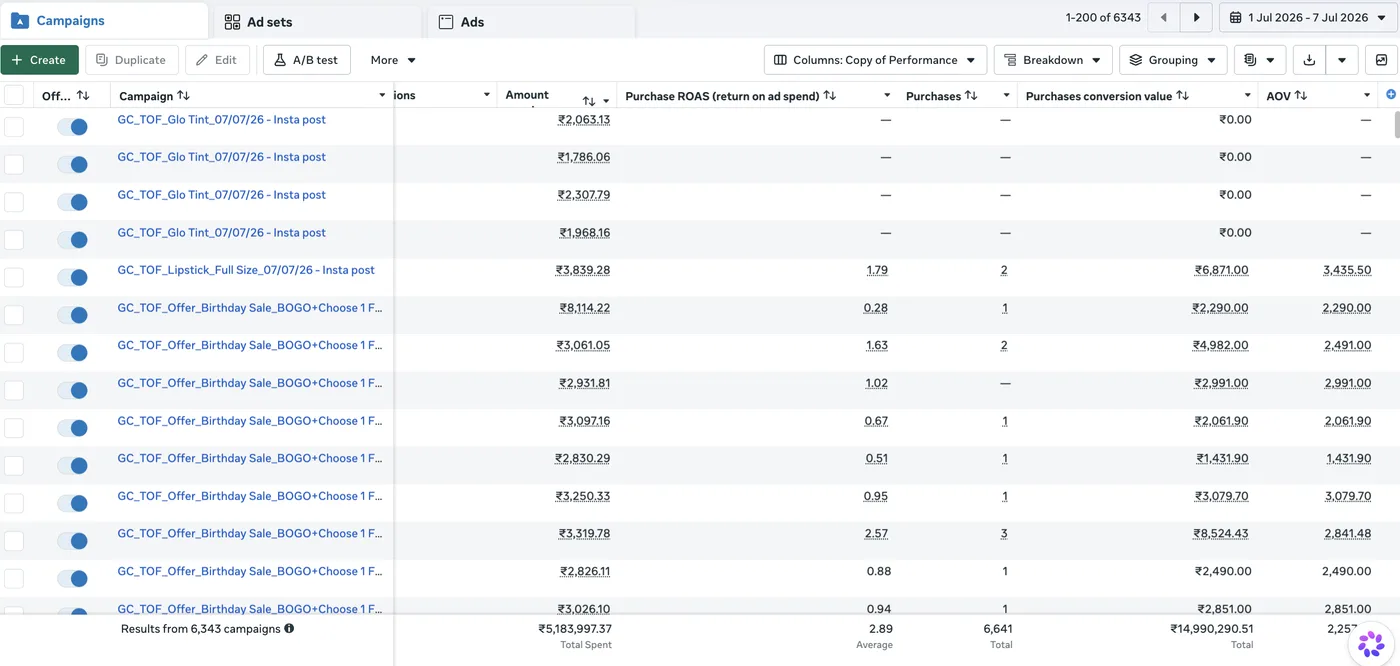Sort by Amount column arrows
The width and height of the screenshot is (1400, 666).
pos(589,101)
